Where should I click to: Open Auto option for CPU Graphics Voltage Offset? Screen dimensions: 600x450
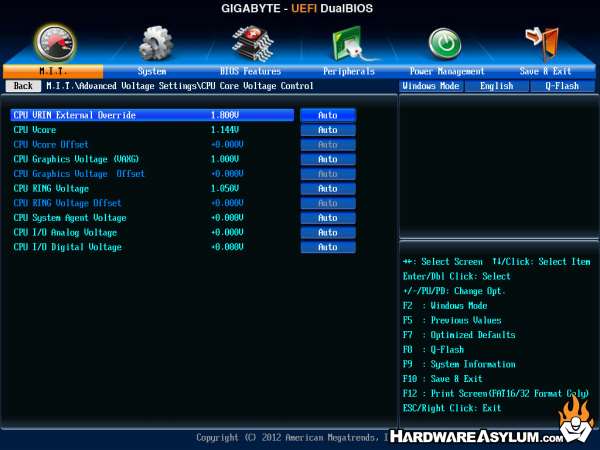coord(328,174)
